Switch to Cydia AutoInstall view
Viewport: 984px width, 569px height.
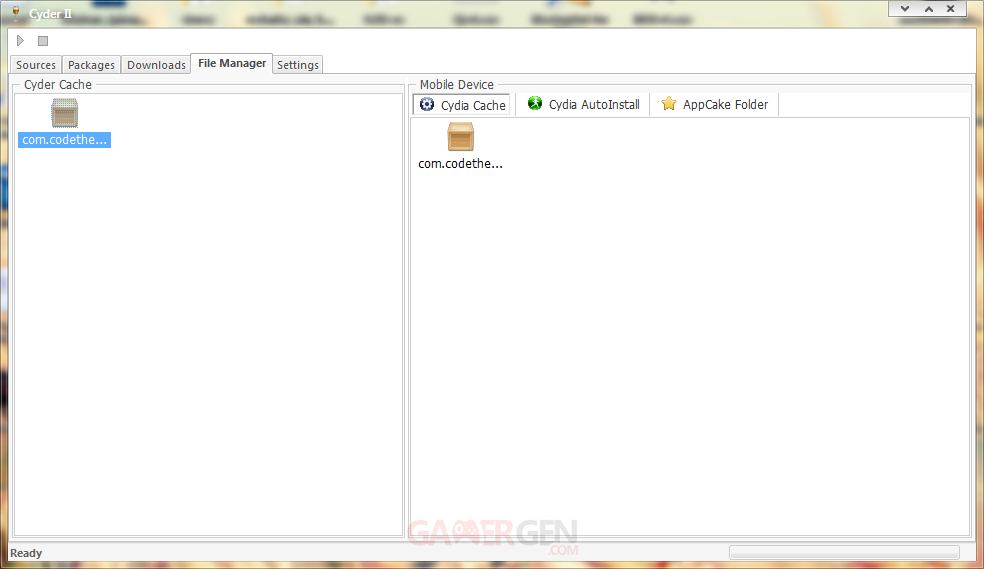583,105
